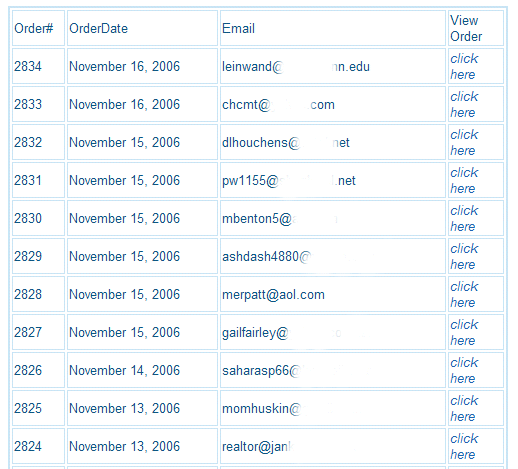Select the View Order column header
518x469 pixels.
click(x=476, y=28)
